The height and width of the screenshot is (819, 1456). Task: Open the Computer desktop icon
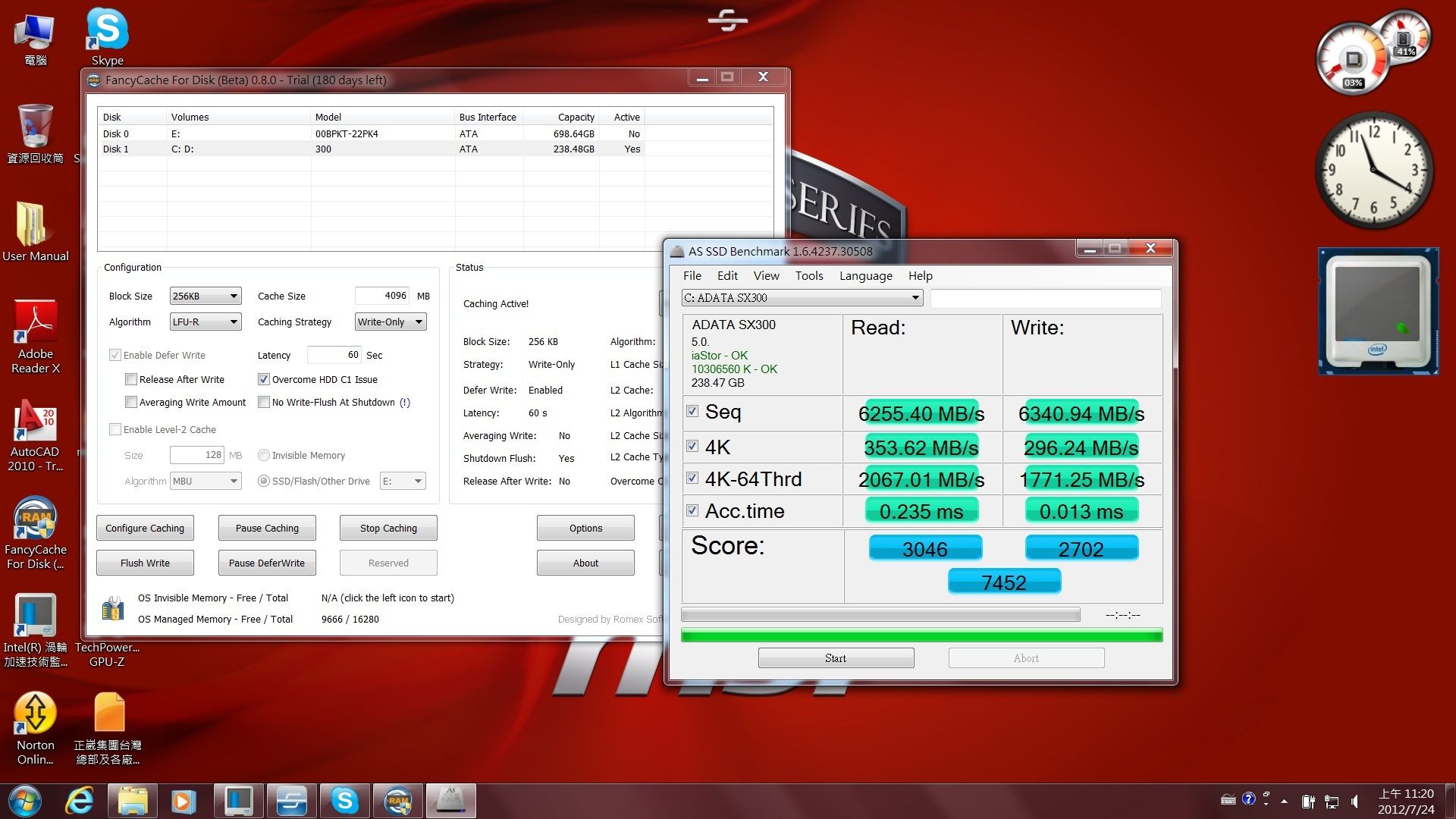point(35,38)
